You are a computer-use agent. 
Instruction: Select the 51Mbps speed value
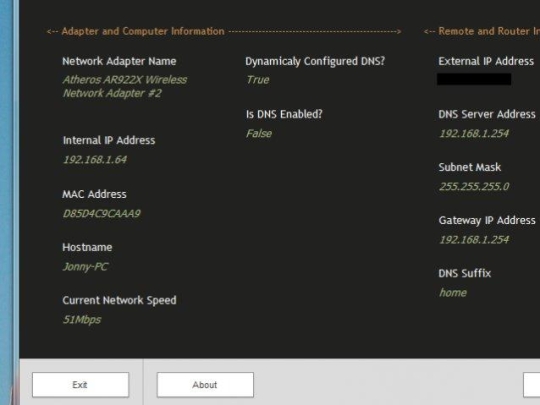click(x=82, y=320)
